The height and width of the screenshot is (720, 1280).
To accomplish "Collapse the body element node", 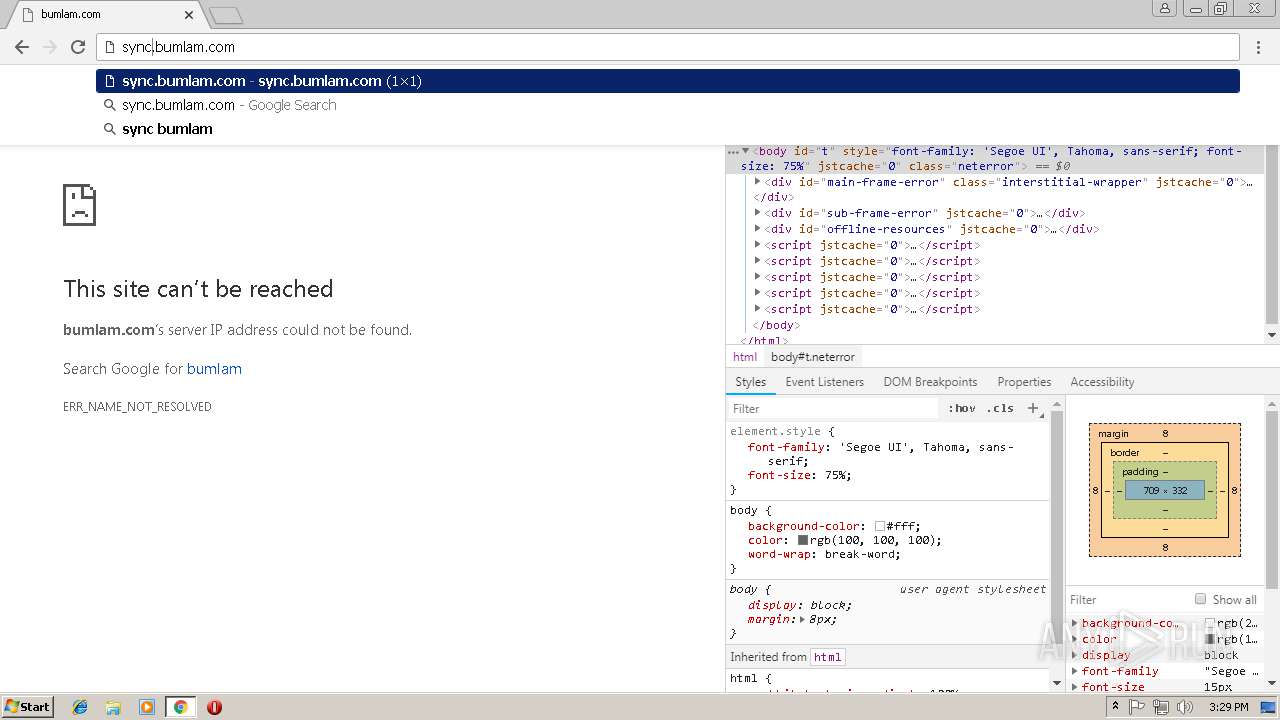I will point(746,151).
